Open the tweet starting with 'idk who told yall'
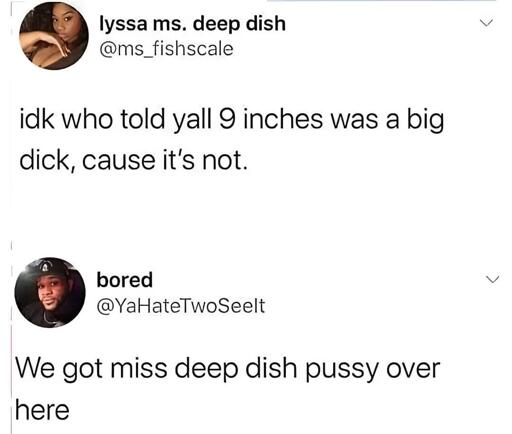 pos(232,140)
